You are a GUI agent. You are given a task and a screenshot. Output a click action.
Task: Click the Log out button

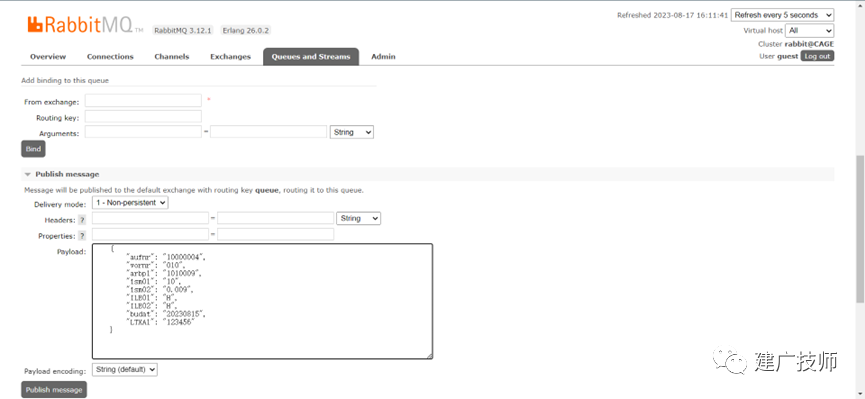coord(817,56)
